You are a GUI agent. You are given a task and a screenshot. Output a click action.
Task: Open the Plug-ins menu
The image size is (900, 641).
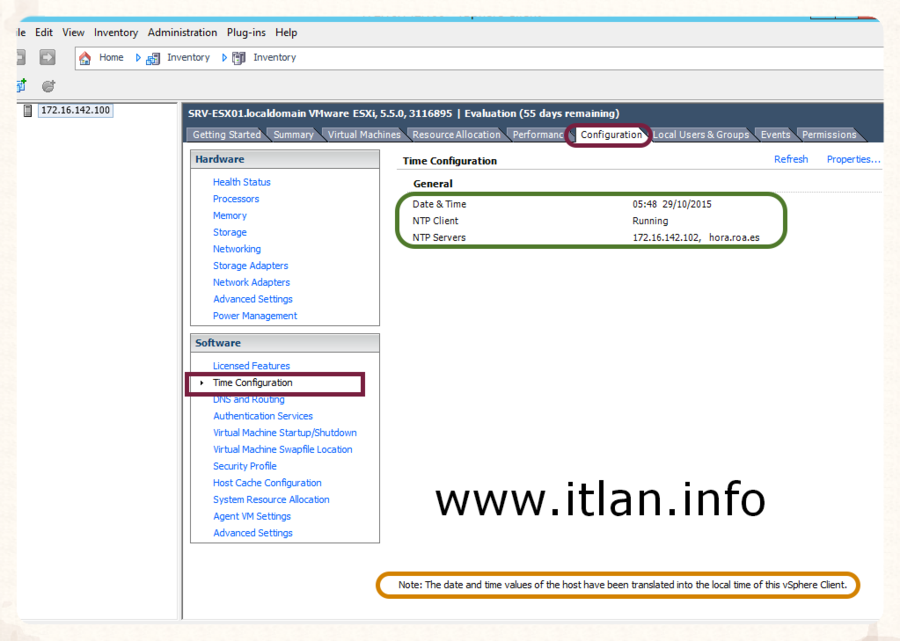(x=247, y=33)
